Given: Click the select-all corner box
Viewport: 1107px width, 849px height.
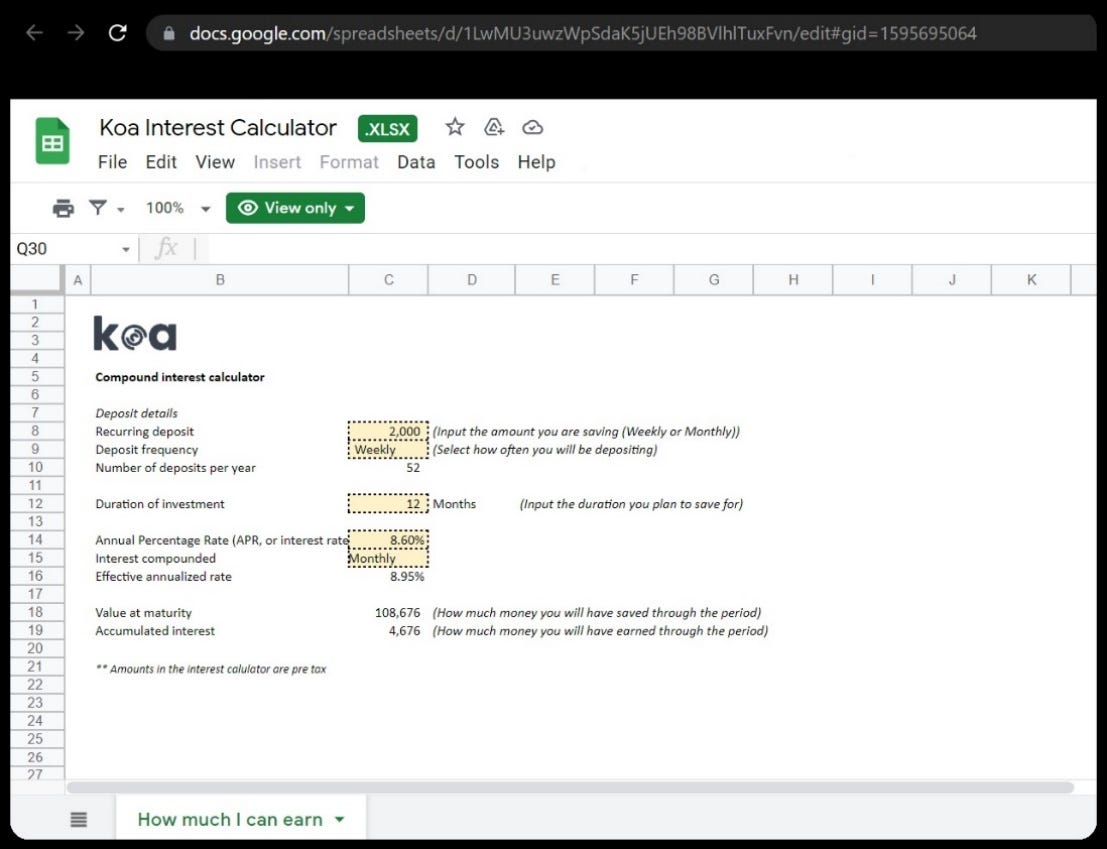Looking at the screenshot, I should [x=37, y=279].
